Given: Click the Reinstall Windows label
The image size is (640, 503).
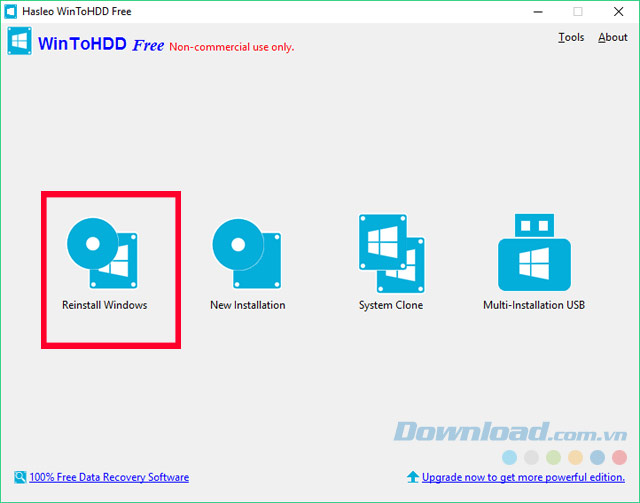Looking at the screenshot, I should (x=104, y=305).
